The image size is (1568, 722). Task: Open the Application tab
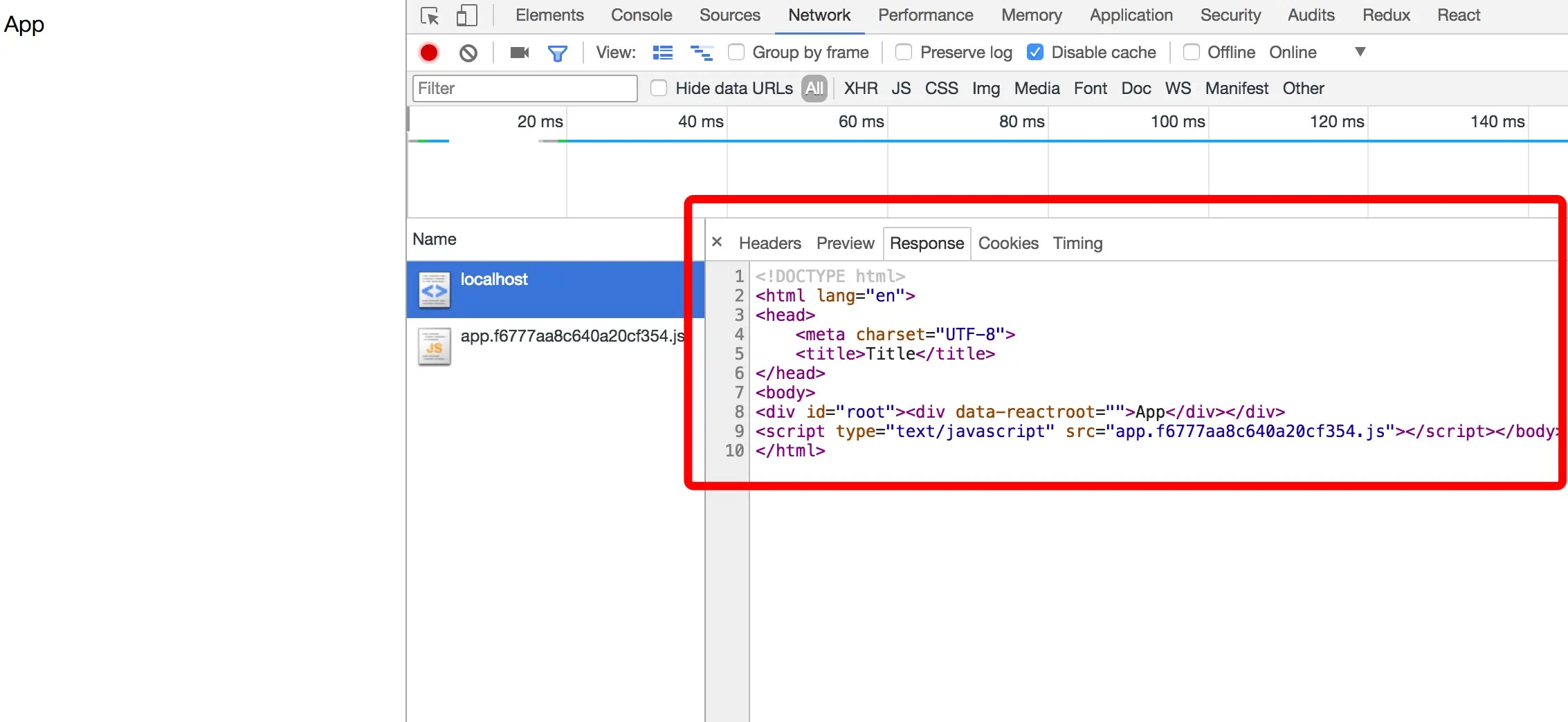[1131, 15]
